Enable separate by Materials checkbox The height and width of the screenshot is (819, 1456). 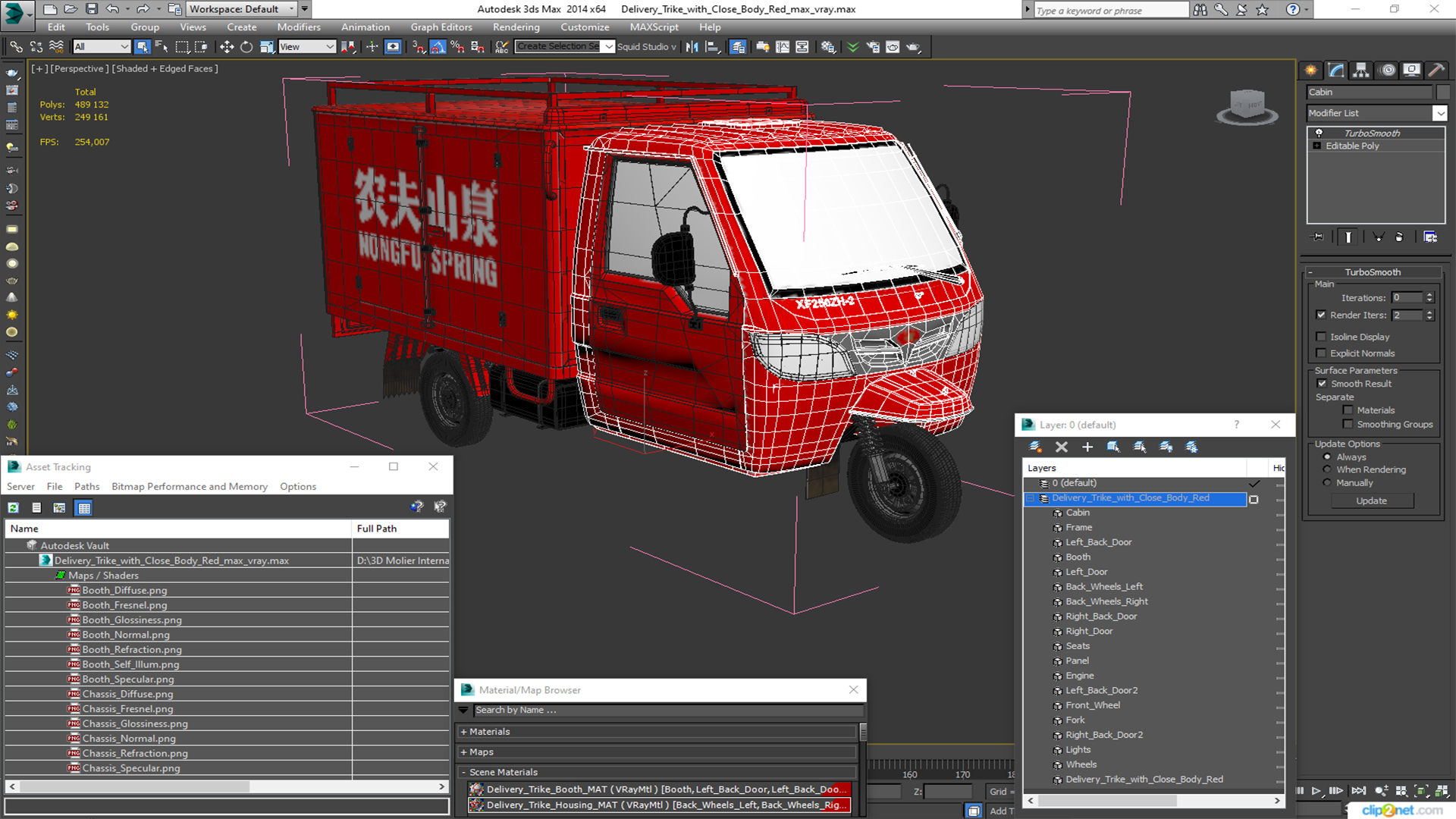[x=1348, y=410]
